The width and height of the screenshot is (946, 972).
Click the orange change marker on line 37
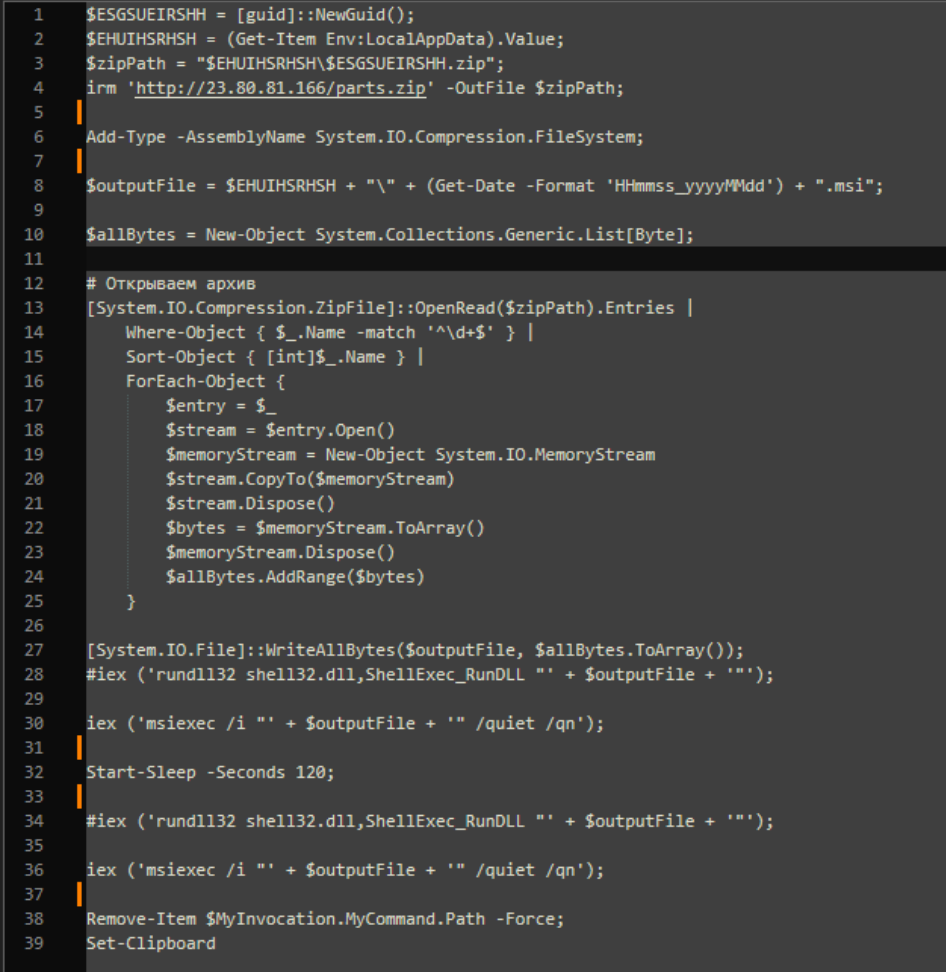79,895
